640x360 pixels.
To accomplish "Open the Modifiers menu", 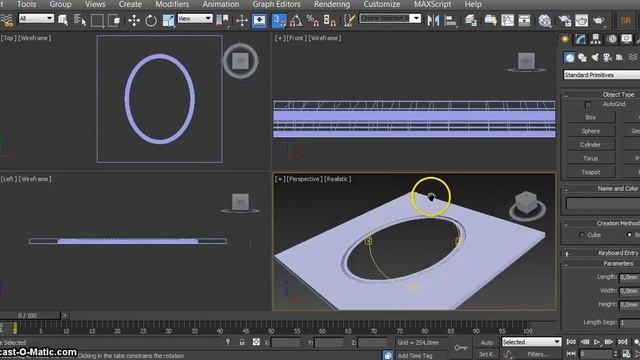I will (x=172, y=4).
